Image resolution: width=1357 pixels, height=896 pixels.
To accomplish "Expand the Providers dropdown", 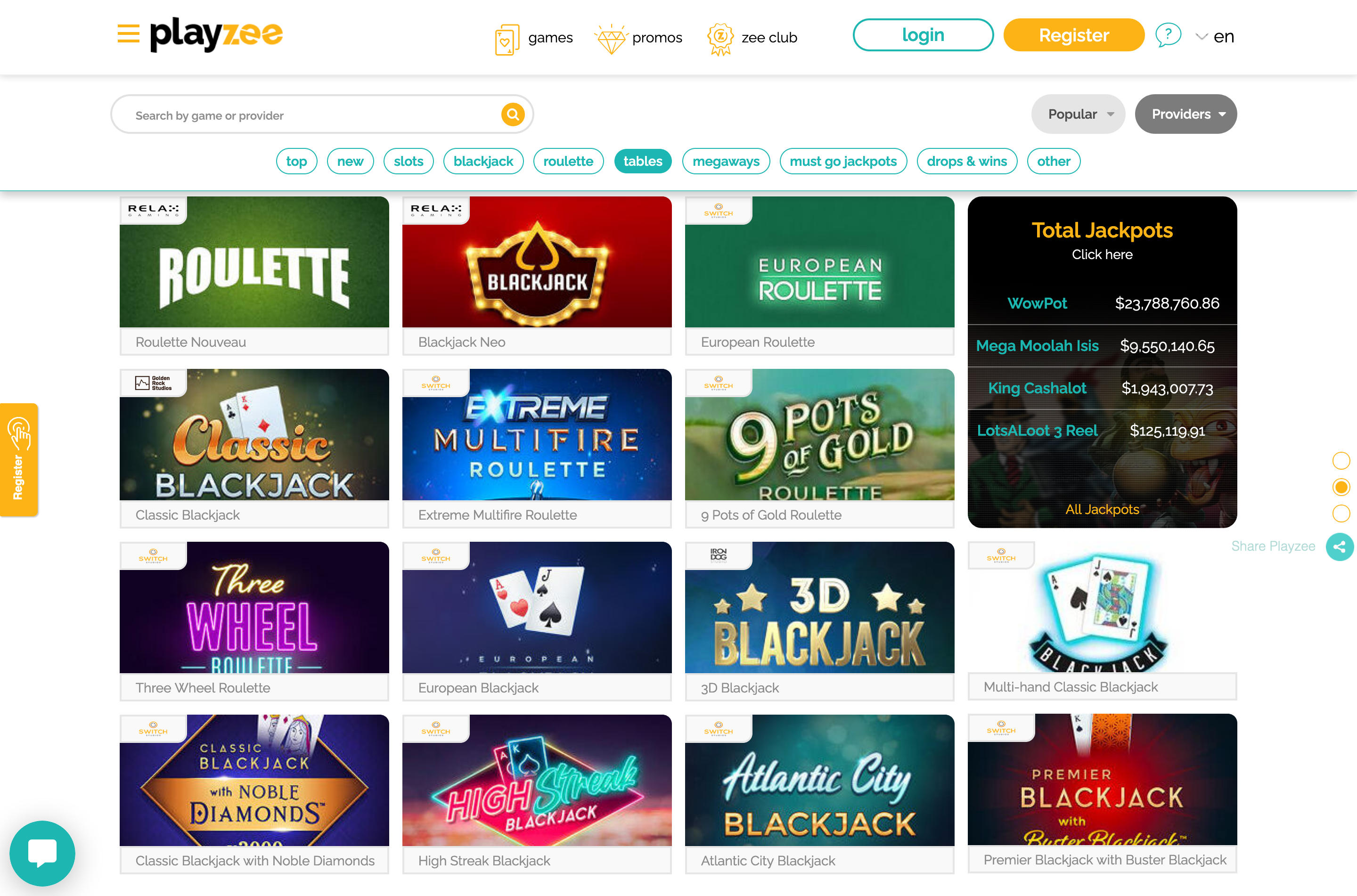I will (1185, 114).
